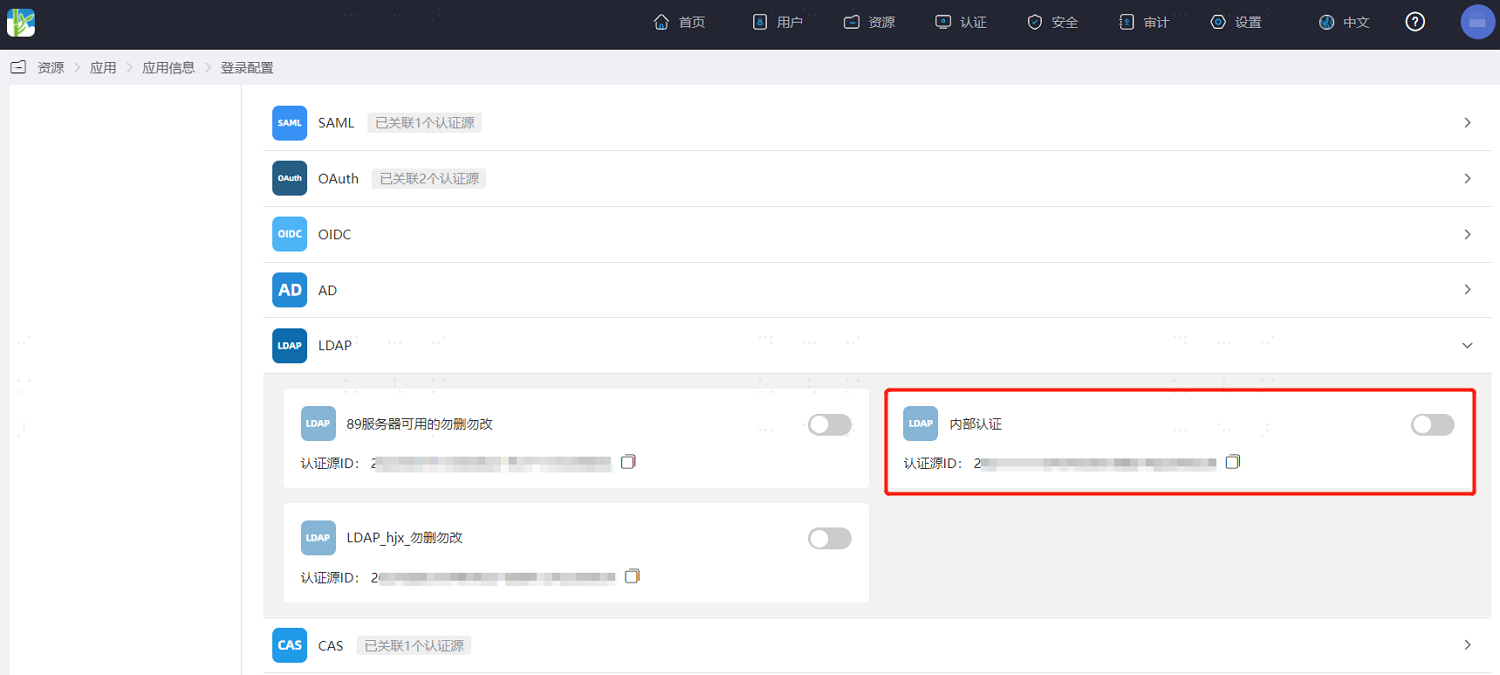This screenshot has height=675, width=1500.
Task: Go to 应用信息 in the breadcrumb
Action: click(x=169, y=68)
